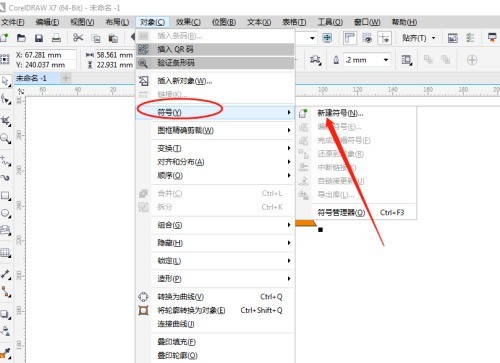The width and height of the screenshot is (500, 363).
Task: Select the Freehand tool in toolbox
Action: (5, 161)
